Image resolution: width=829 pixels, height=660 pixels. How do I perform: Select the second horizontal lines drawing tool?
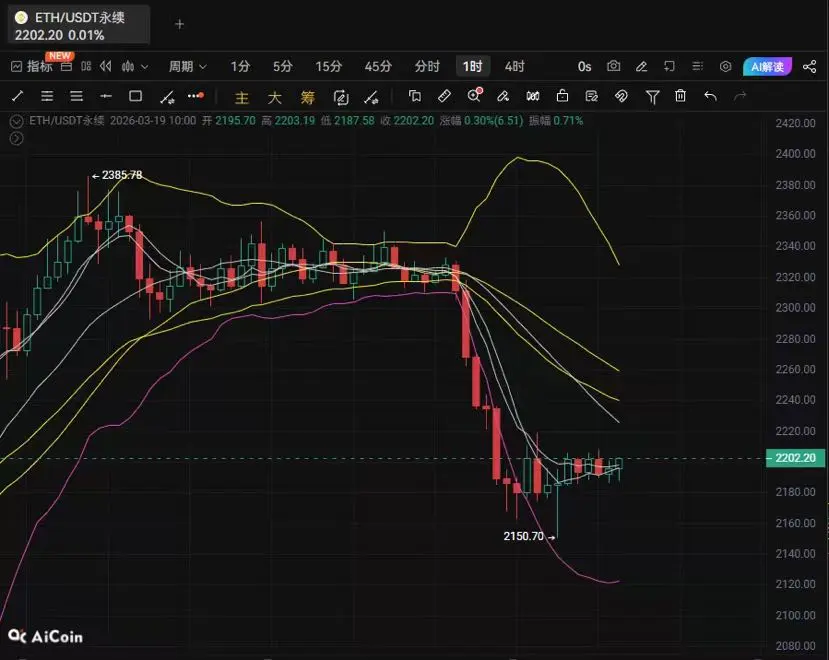click(x=77, y=96)
